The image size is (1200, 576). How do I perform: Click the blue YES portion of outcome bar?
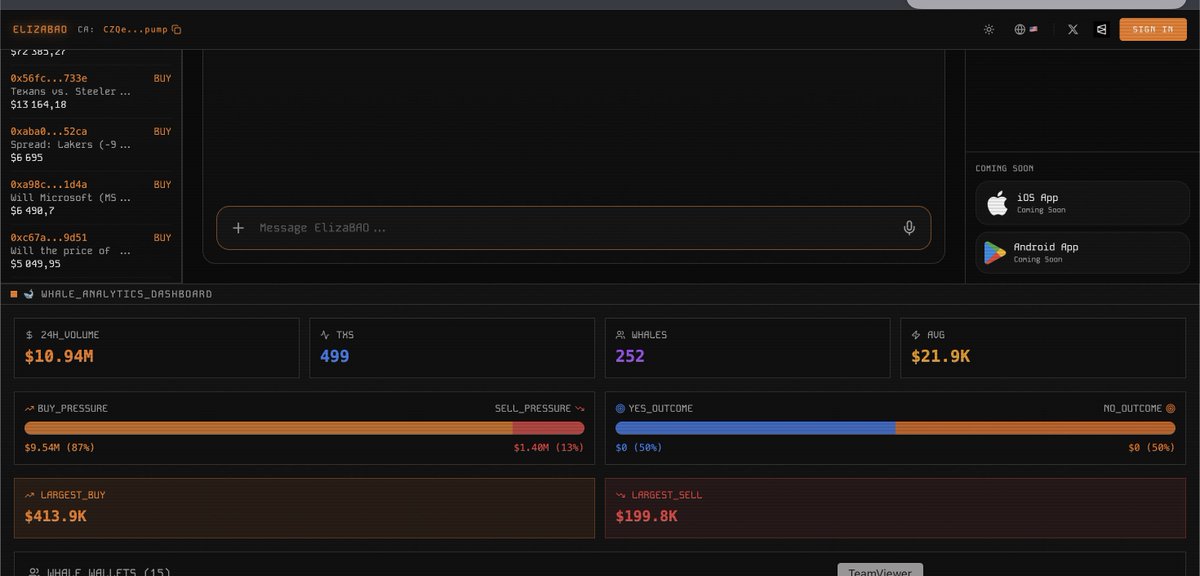pyautogui.click(x=755, y=428)
